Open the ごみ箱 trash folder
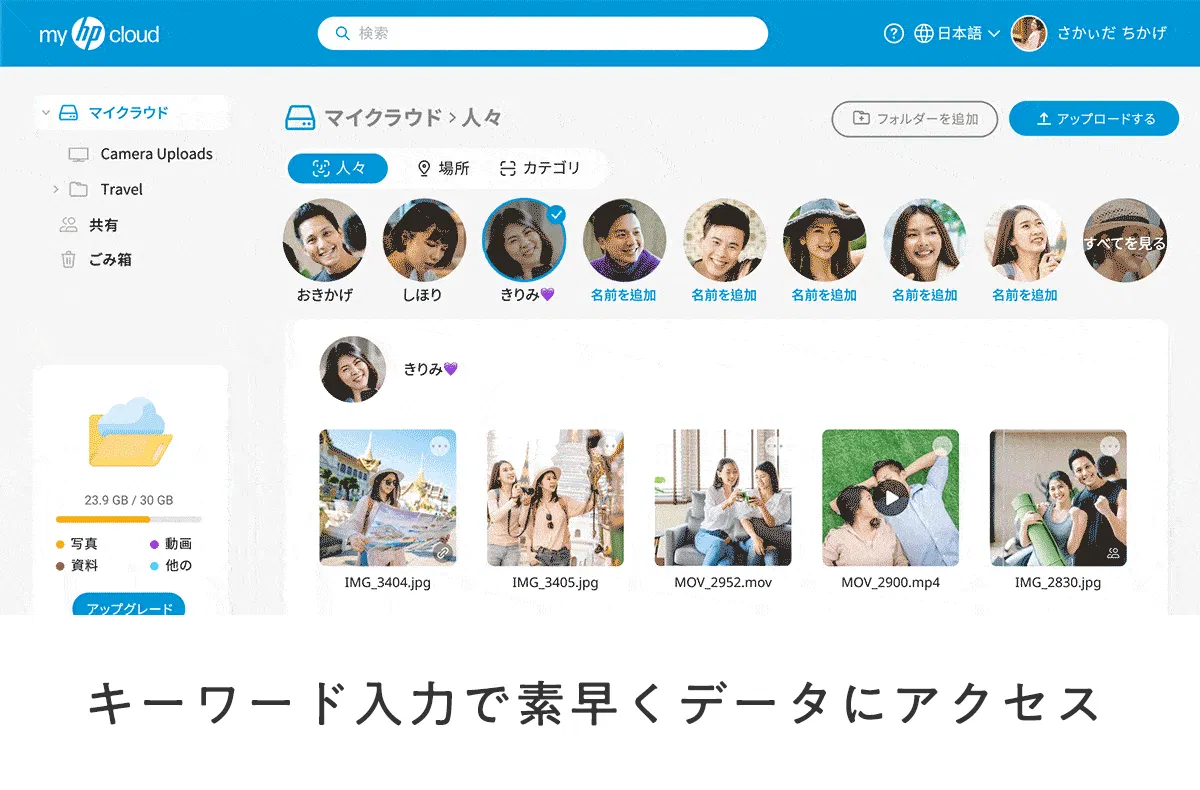This screenshot has width=1200, height=790. pyautogui.click(x=110, y=259)
